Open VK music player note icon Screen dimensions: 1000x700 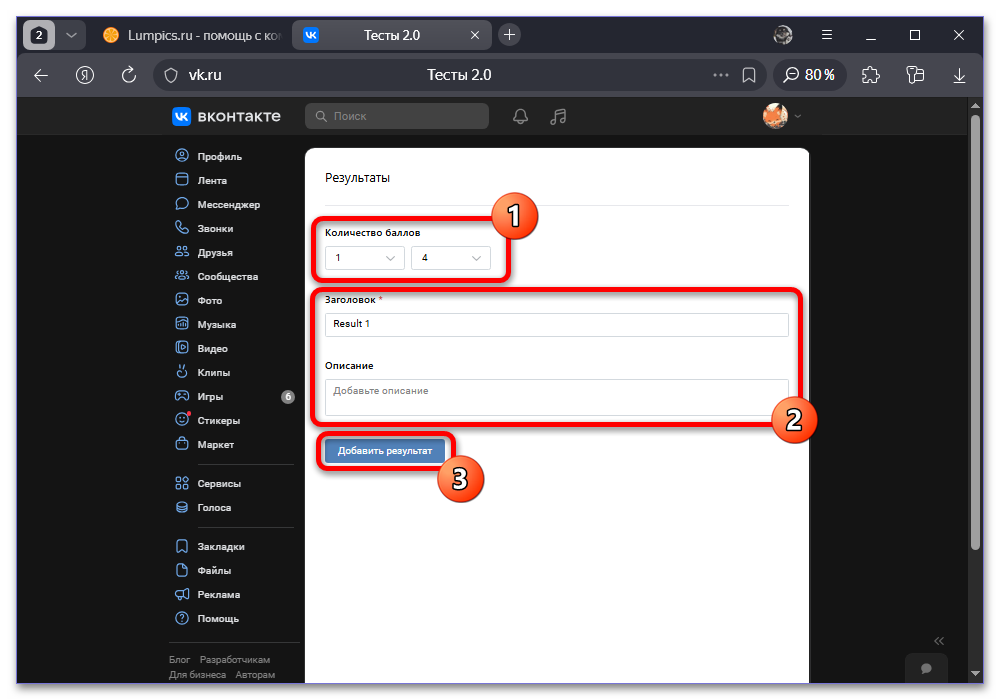coord(558,116)
